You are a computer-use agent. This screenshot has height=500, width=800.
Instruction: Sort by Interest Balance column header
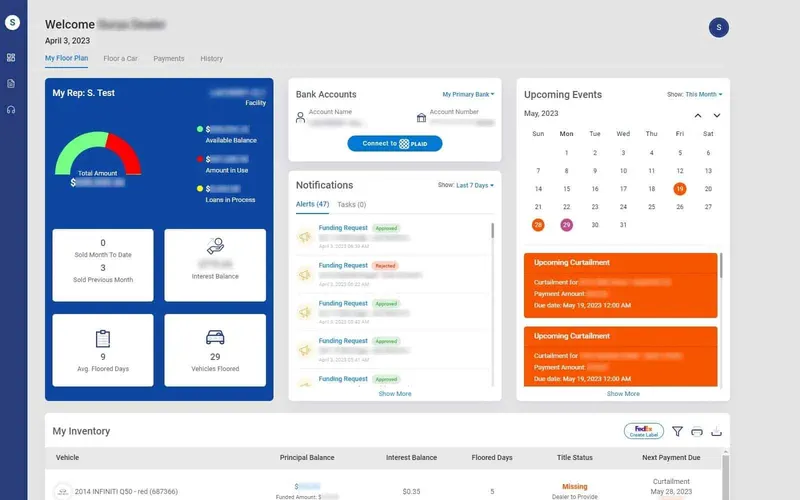[x=411, y=458]
